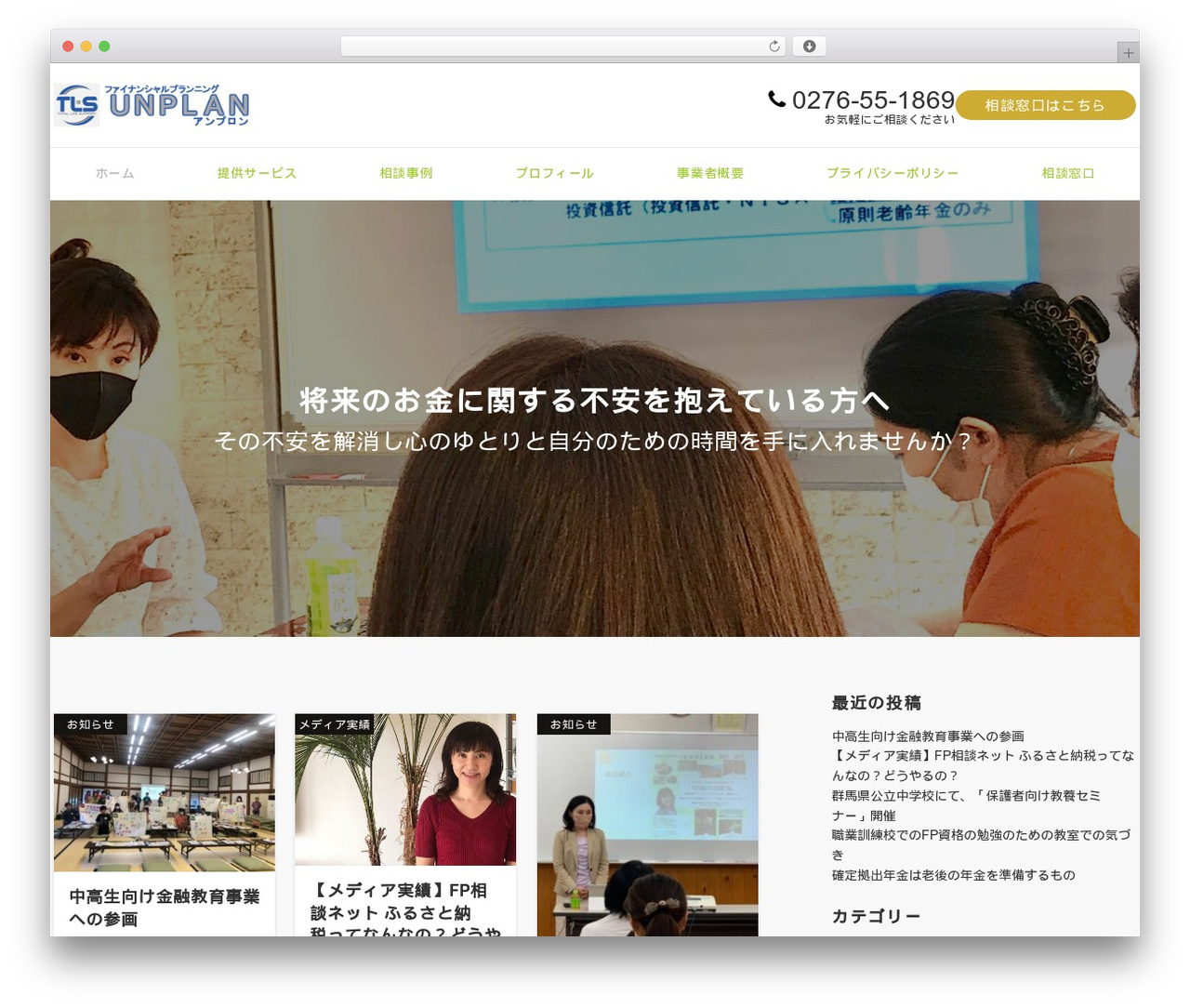
Task: Open the プライバシーポリシー menu item
Action: click(x=892, y=173)
